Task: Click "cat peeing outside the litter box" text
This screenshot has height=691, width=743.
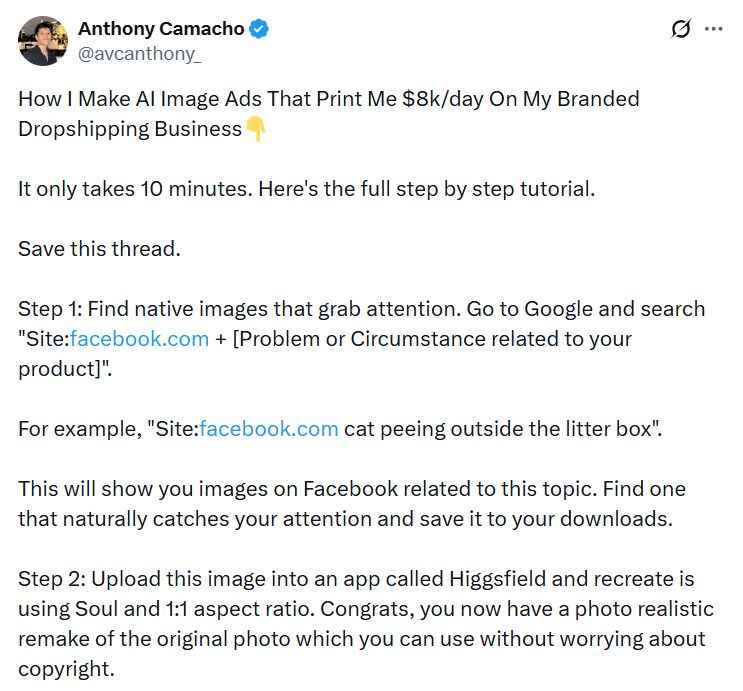Action: (x=500, y=428)
